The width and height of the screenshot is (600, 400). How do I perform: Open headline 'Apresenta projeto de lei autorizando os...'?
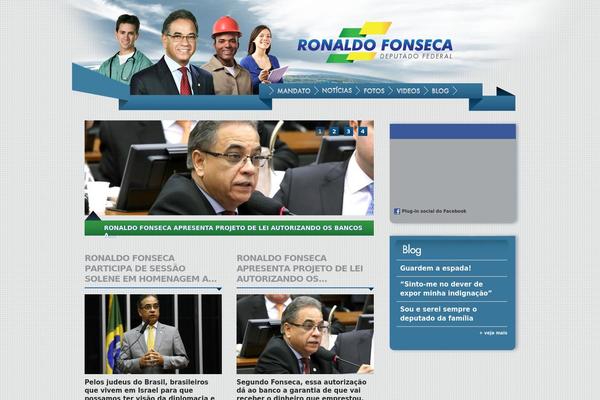tap(300, 268)
